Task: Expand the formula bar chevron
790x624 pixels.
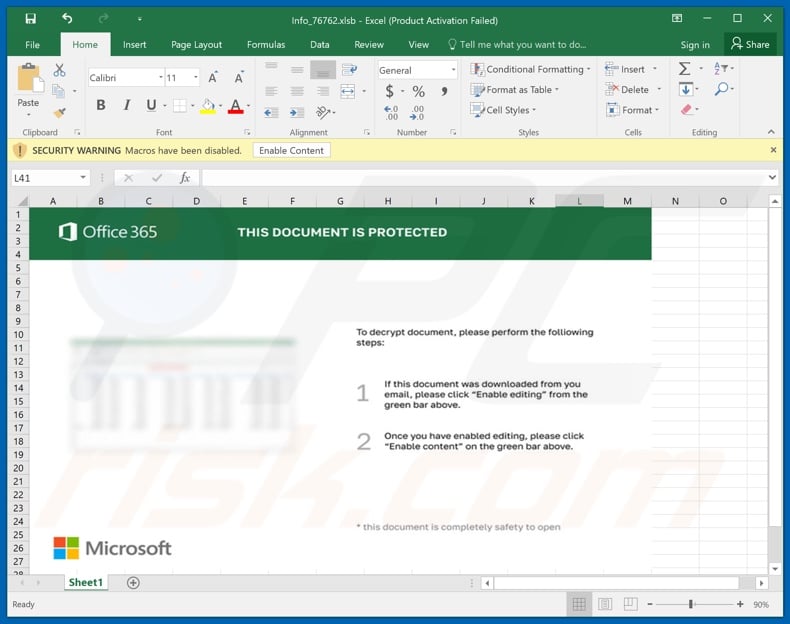Action: pyautogui.click(x=772, y=177)
